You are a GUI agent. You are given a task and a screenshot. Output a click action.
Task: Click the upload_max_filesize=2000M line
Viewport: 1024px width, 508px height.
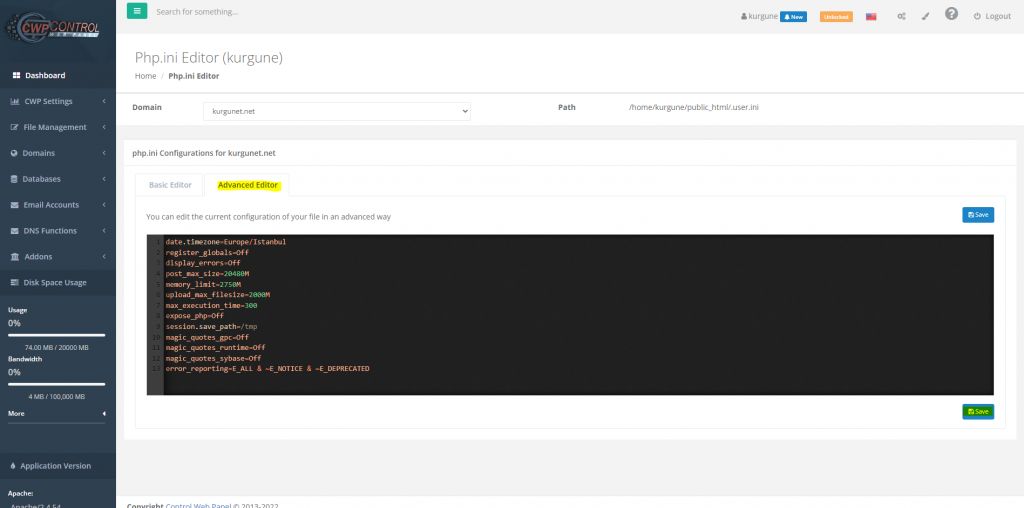coord(217,295)
